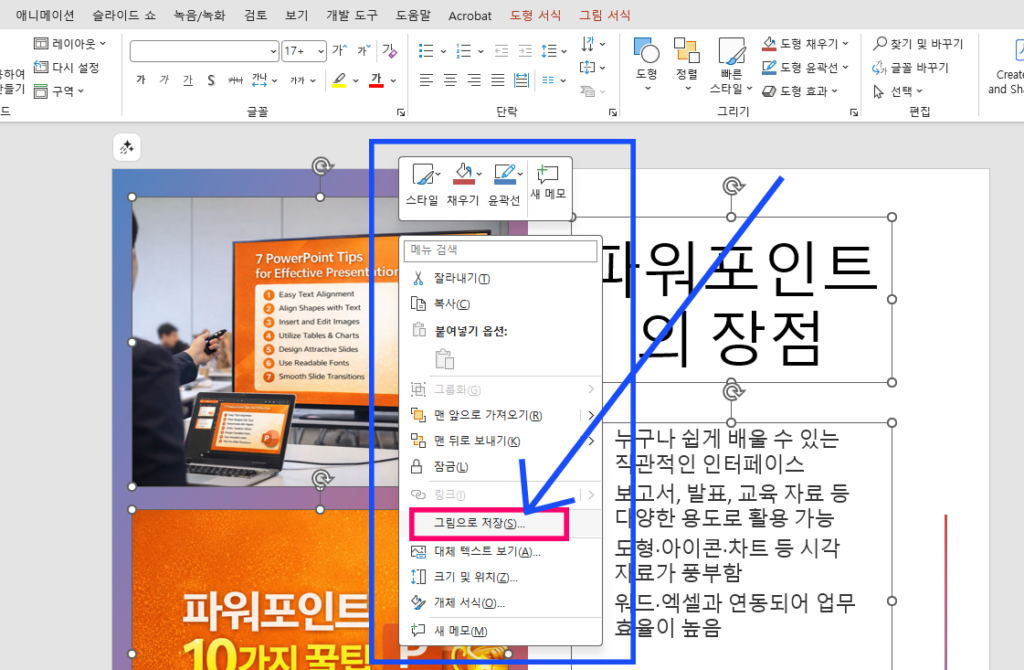The height and width of the screenshot is (670, 1024).
Task: Select the Bold formatting icon
Action: pyautogui.click(x=140, y=80)
